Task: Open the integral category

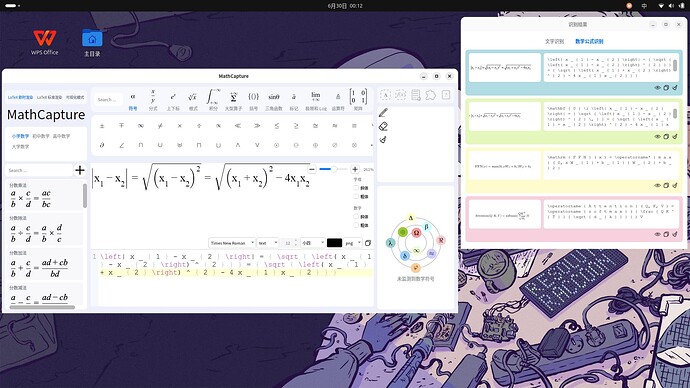Action: point(213,101)
